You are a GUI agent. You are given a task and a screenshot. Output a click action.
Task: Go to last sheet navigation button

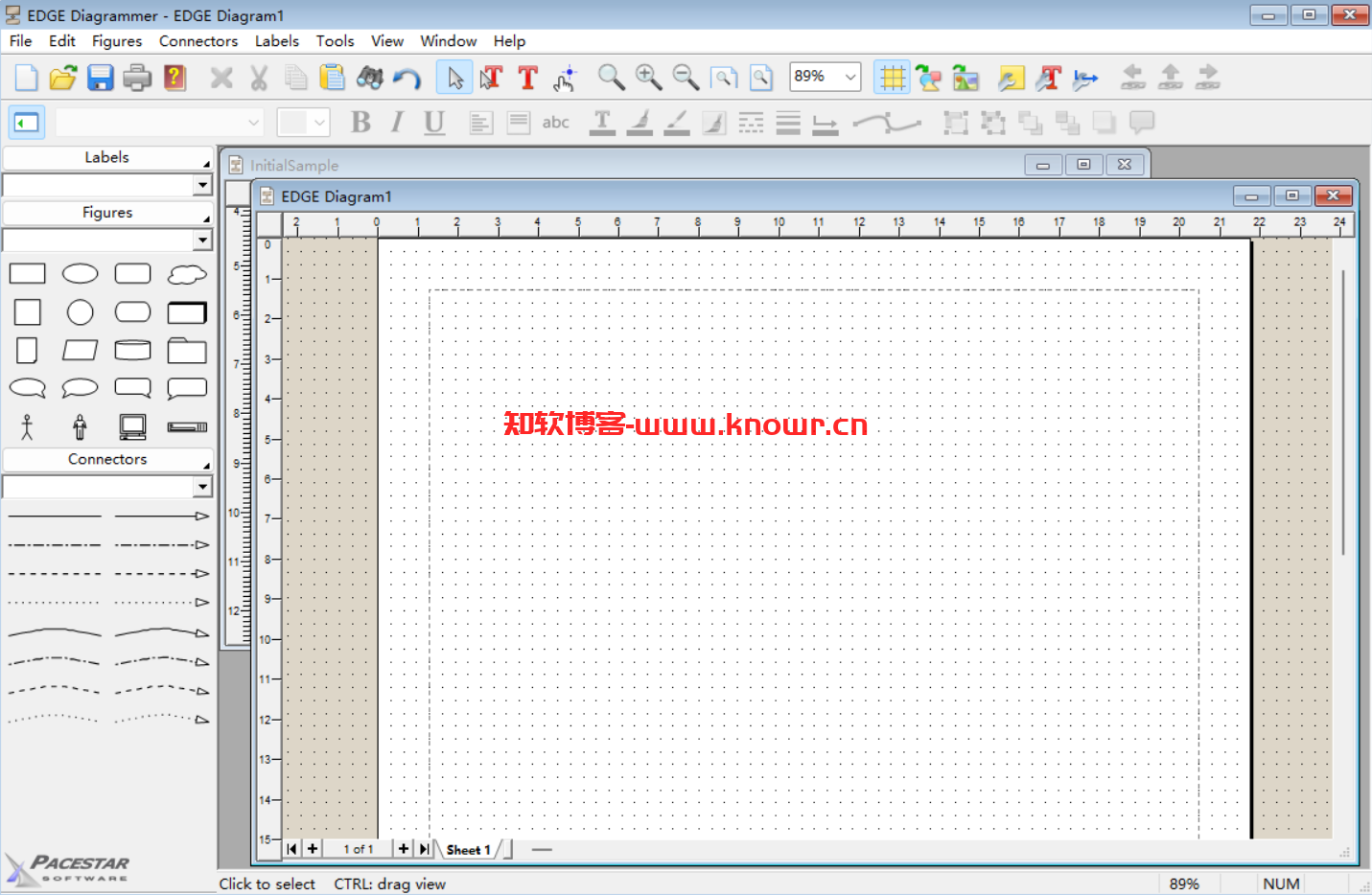(424, 849)
